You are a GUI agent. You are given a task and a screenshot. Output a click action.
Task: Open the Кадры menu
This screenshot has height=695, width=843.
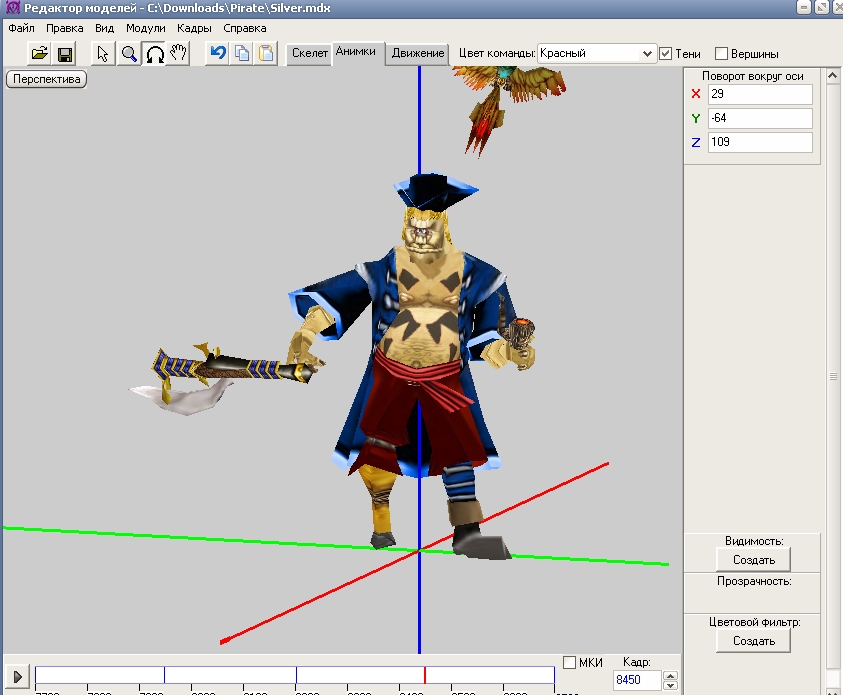[194, 28]
